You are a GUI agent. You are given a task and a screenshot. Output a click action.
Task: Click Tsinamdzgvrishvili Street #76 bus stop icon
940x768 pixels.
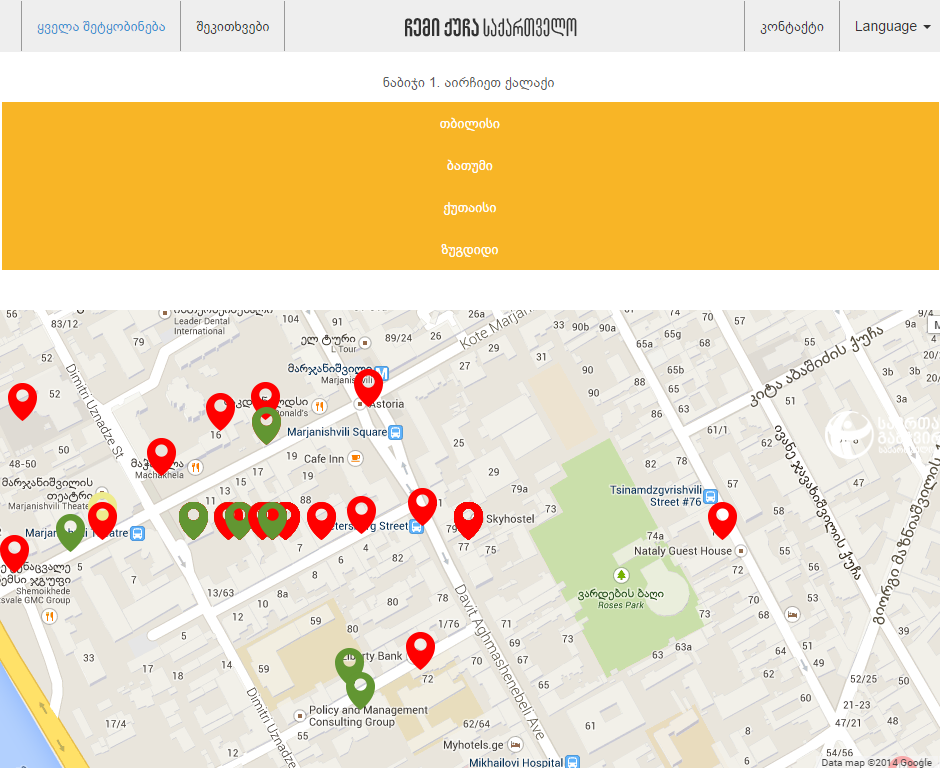click(710, 496)
